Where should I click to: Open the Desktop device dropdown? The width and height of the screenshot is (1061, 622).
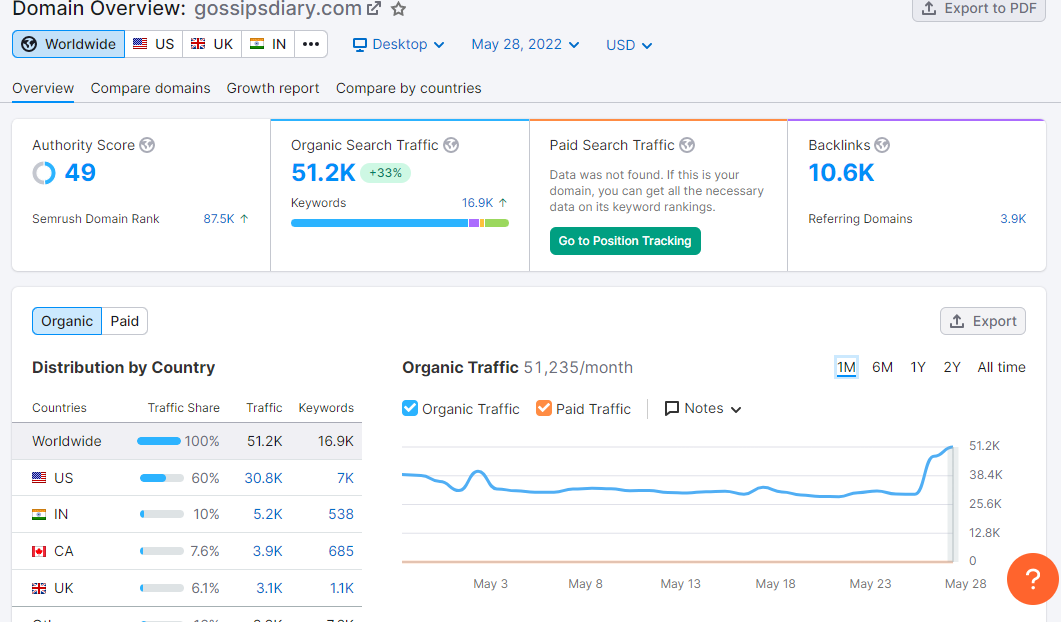coord(399,45)
